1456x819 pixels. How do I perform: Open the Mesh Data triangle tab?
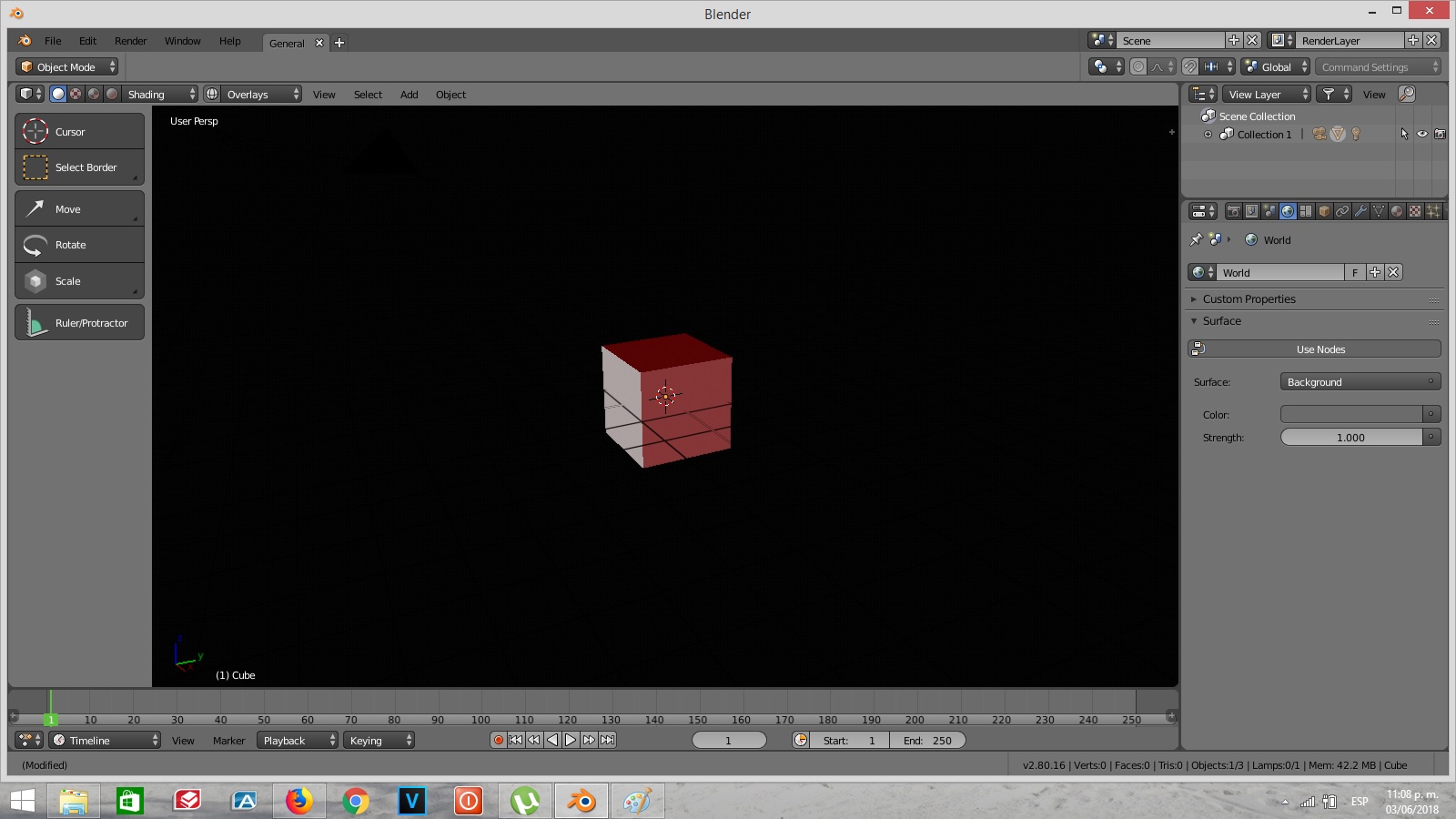[1379, 211]
